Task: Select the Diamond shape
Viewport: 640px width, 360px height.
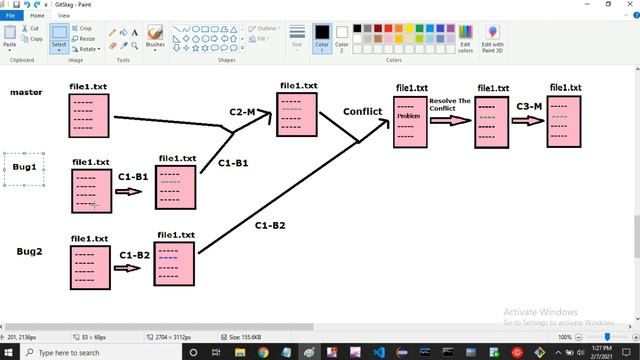Action: 186,39
